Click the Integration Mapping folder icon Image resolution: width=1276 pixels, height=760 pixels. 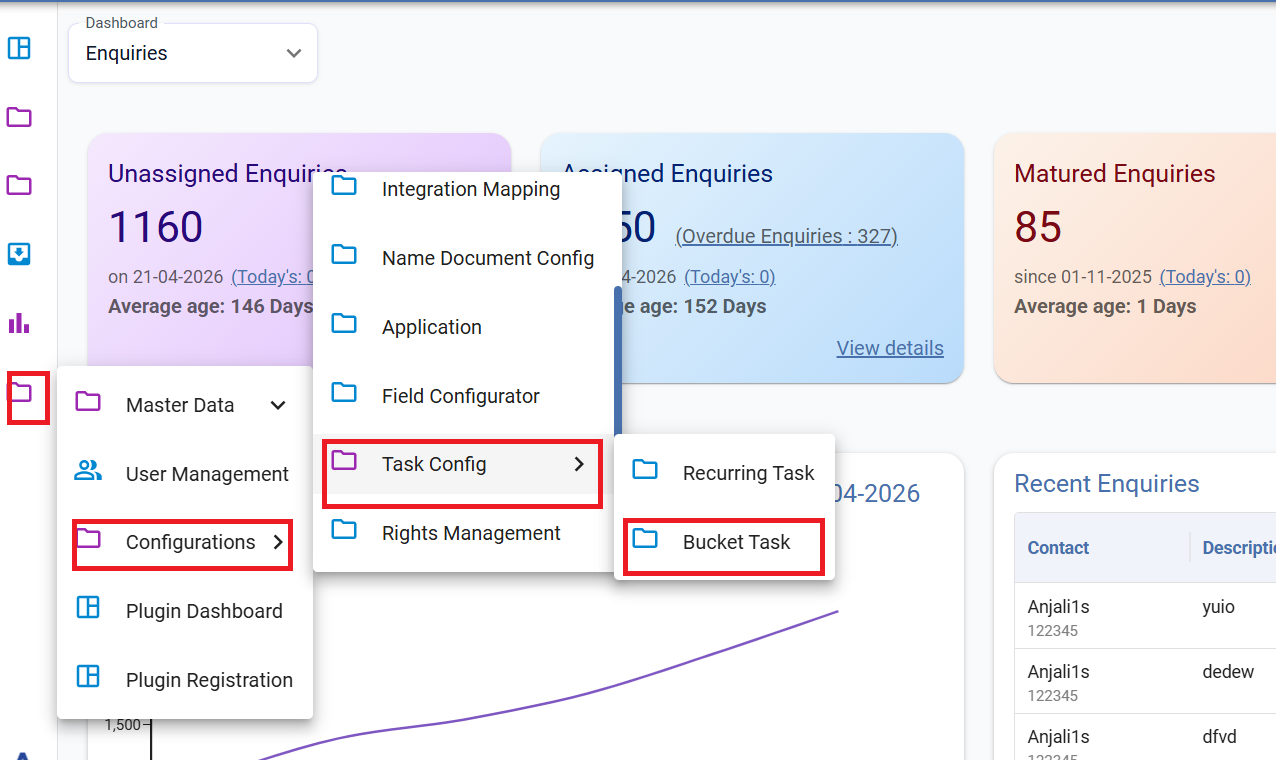pyautogui.click(x=344, y=186)
